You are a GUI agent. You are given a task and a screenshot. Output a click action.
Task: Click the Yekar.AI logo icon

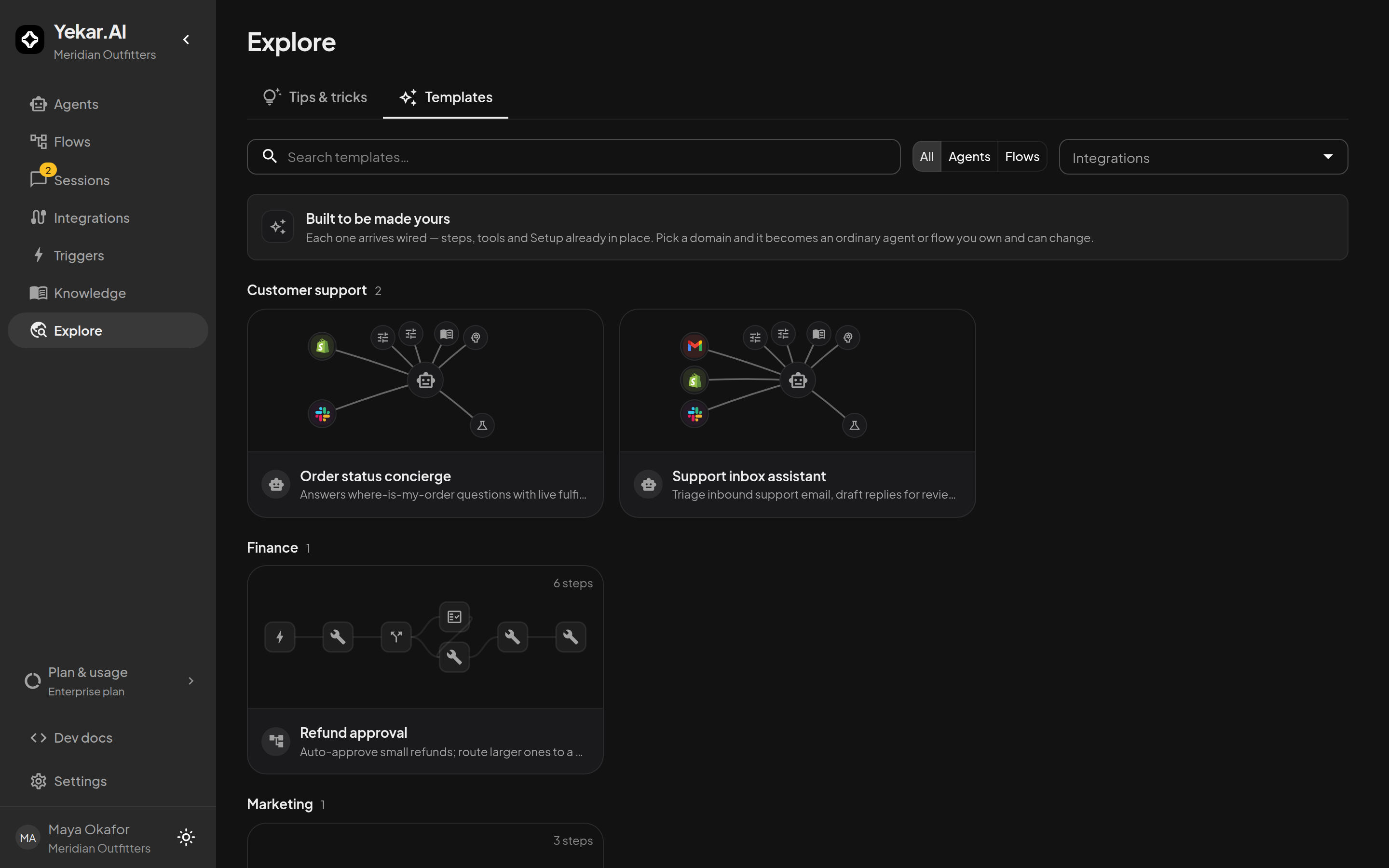tap(30, 40)
